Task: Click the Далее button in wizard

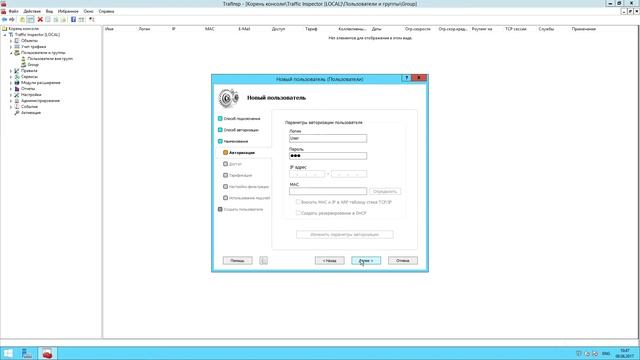Action: [x=366, y=260]
